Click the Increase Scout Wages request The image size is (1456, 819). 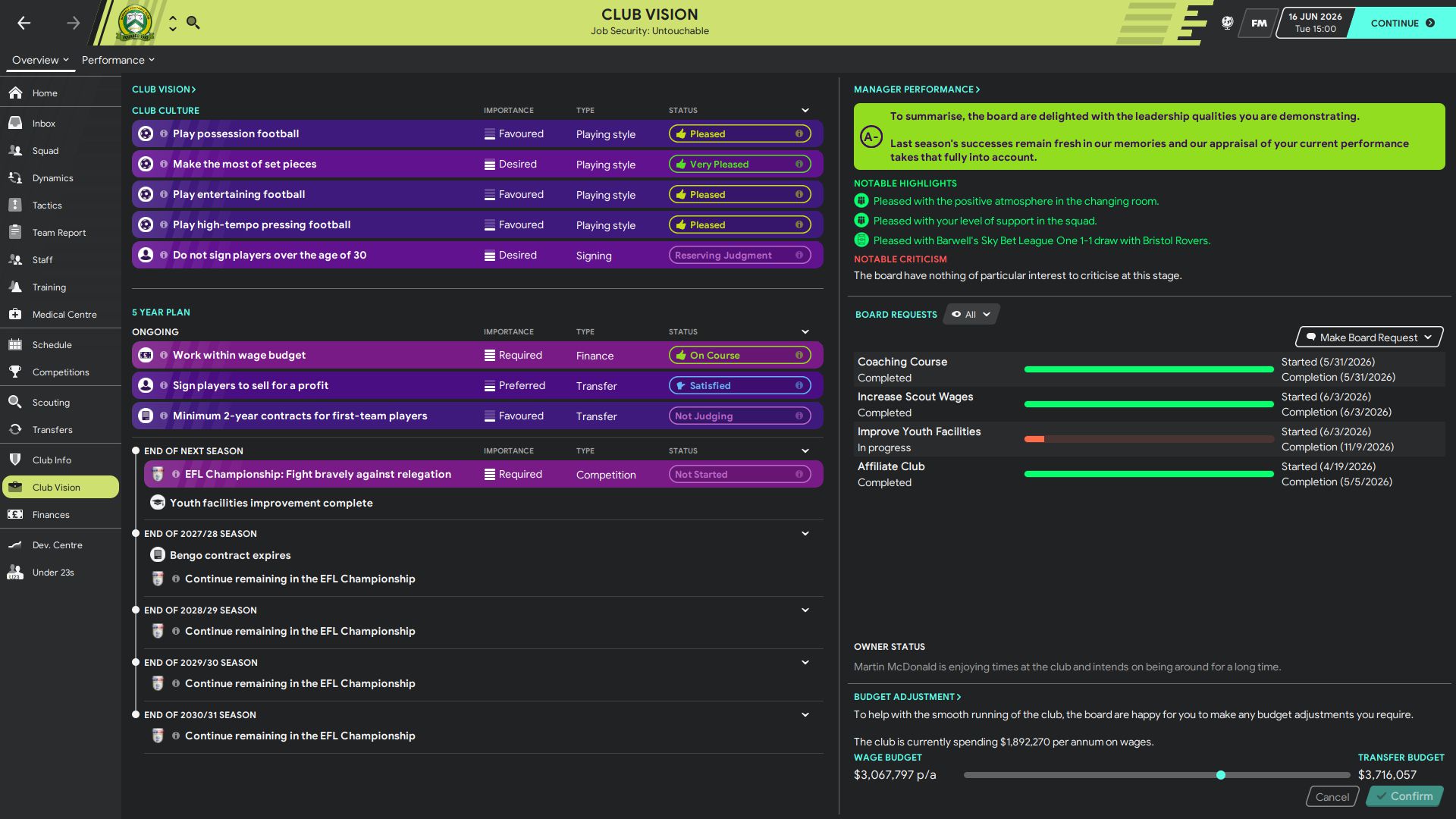1148,404
